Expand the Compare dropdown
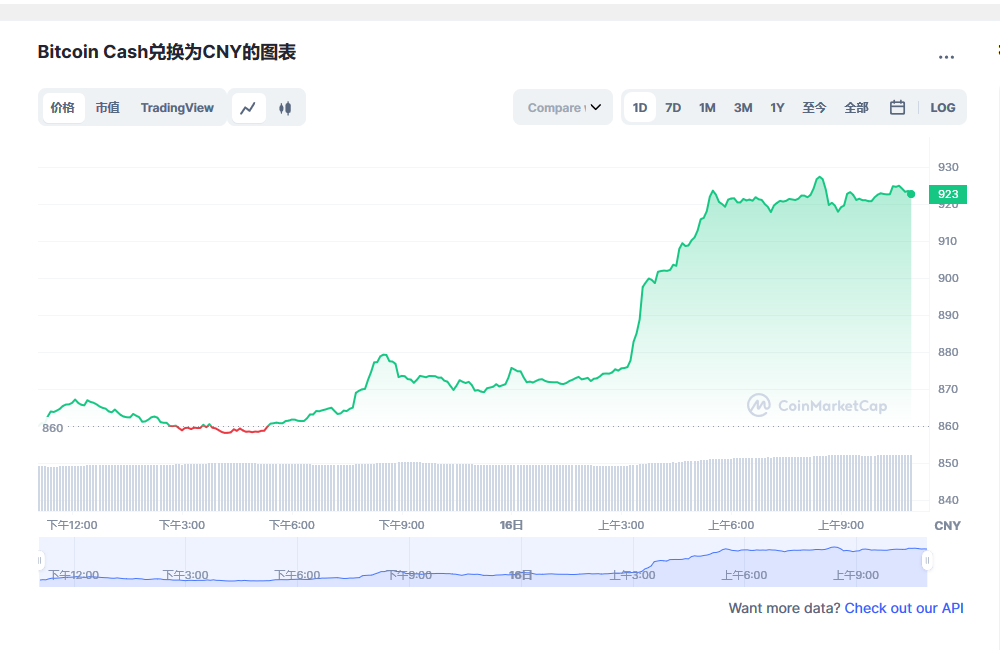 pyautogui.click(x=563, y=108)
